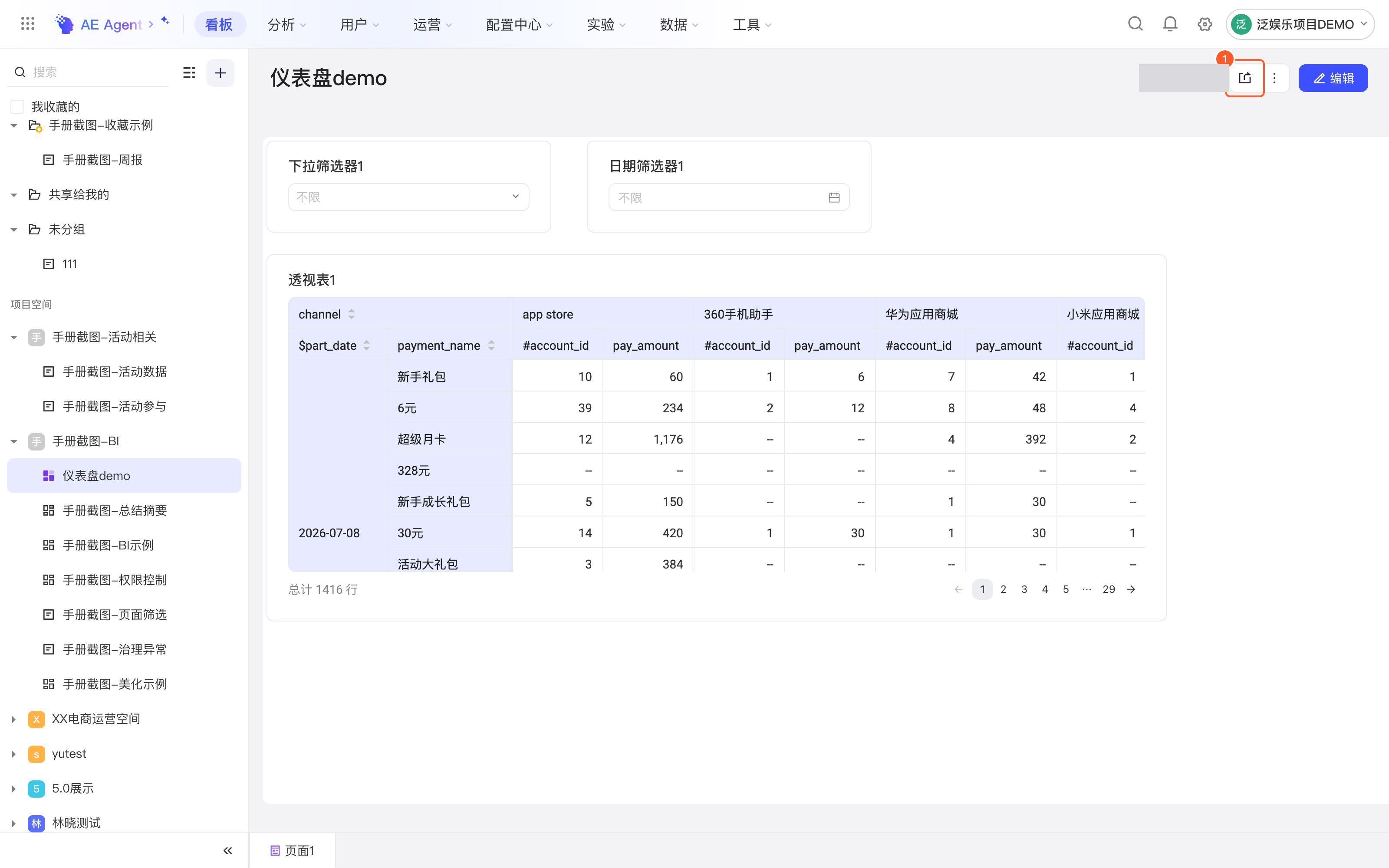Open the app grid launcher icon

point(27,24)
